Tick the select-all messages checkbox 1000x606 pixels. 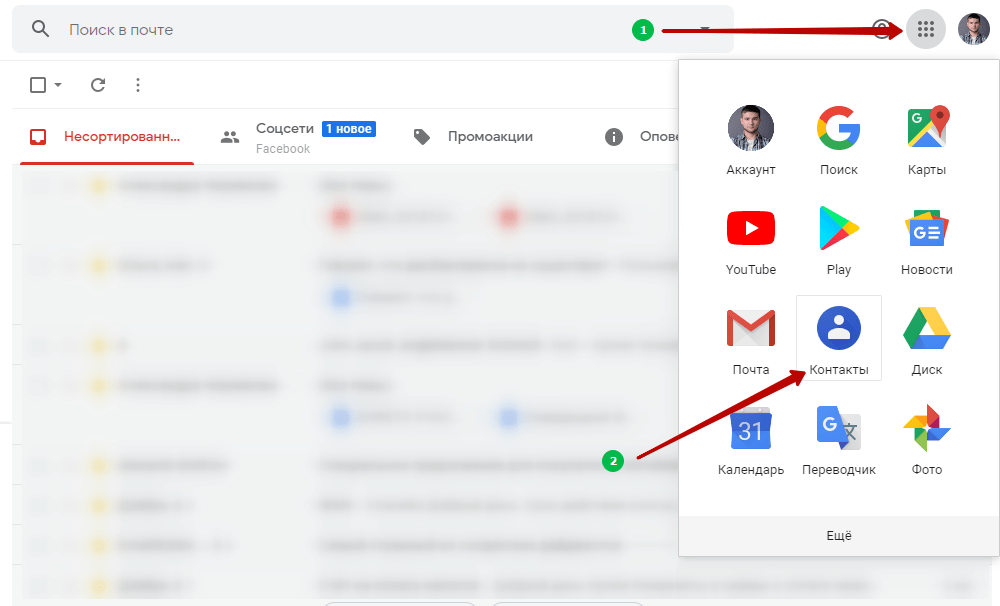point(38,85)
